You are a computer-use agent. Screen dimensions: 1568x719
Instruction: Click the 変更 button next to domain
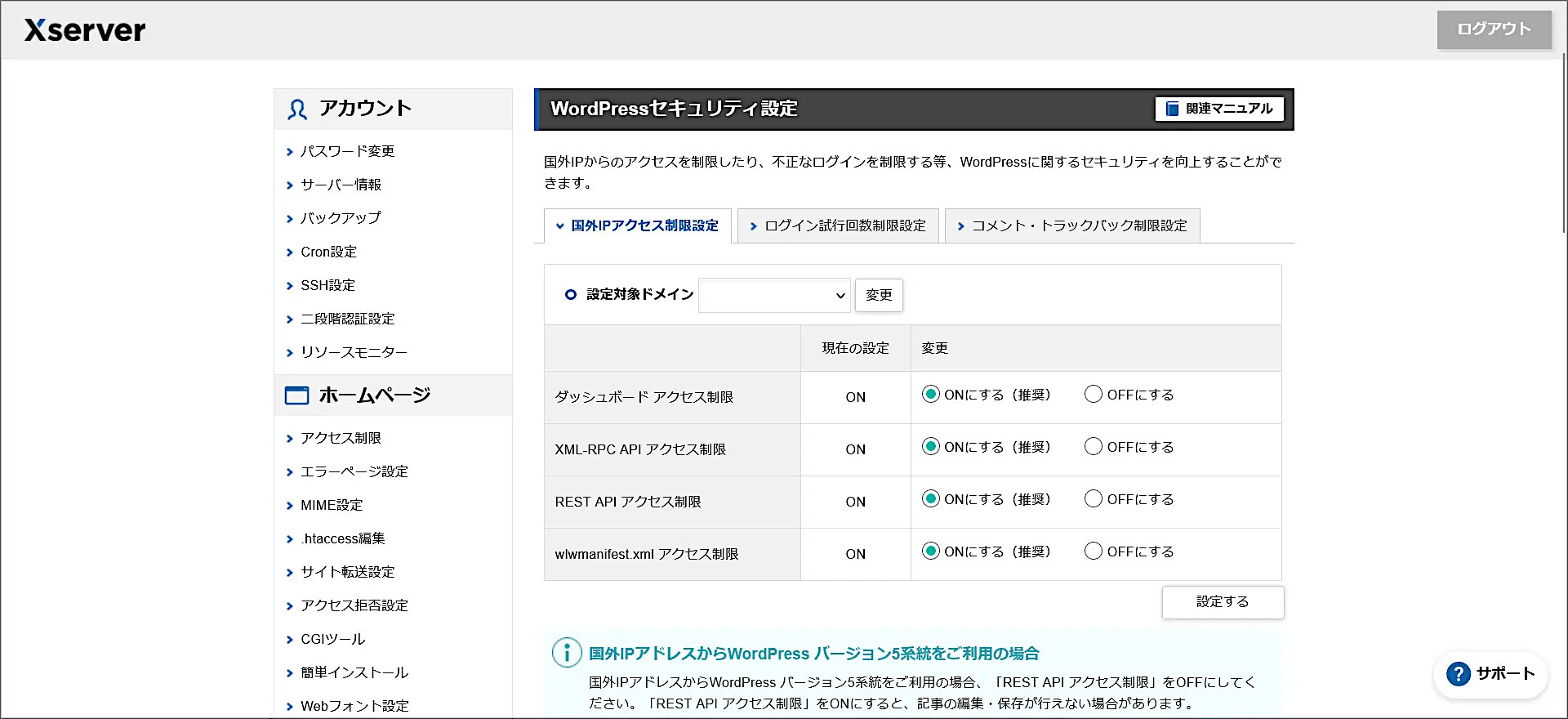[x=879, y=295]
